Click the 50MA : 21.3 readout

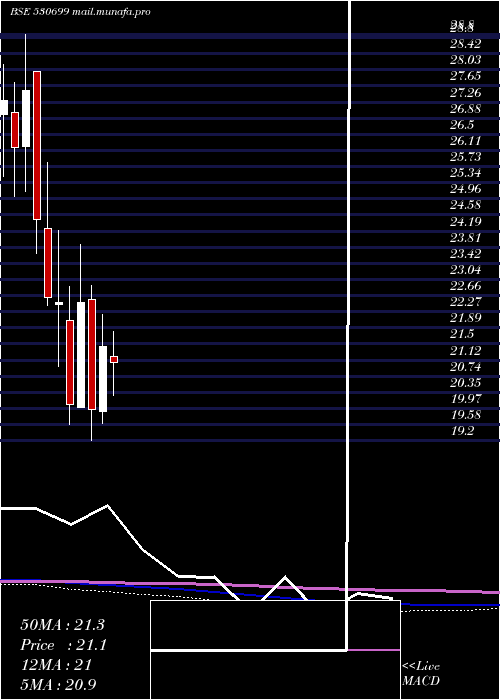[x=62, y=625]
